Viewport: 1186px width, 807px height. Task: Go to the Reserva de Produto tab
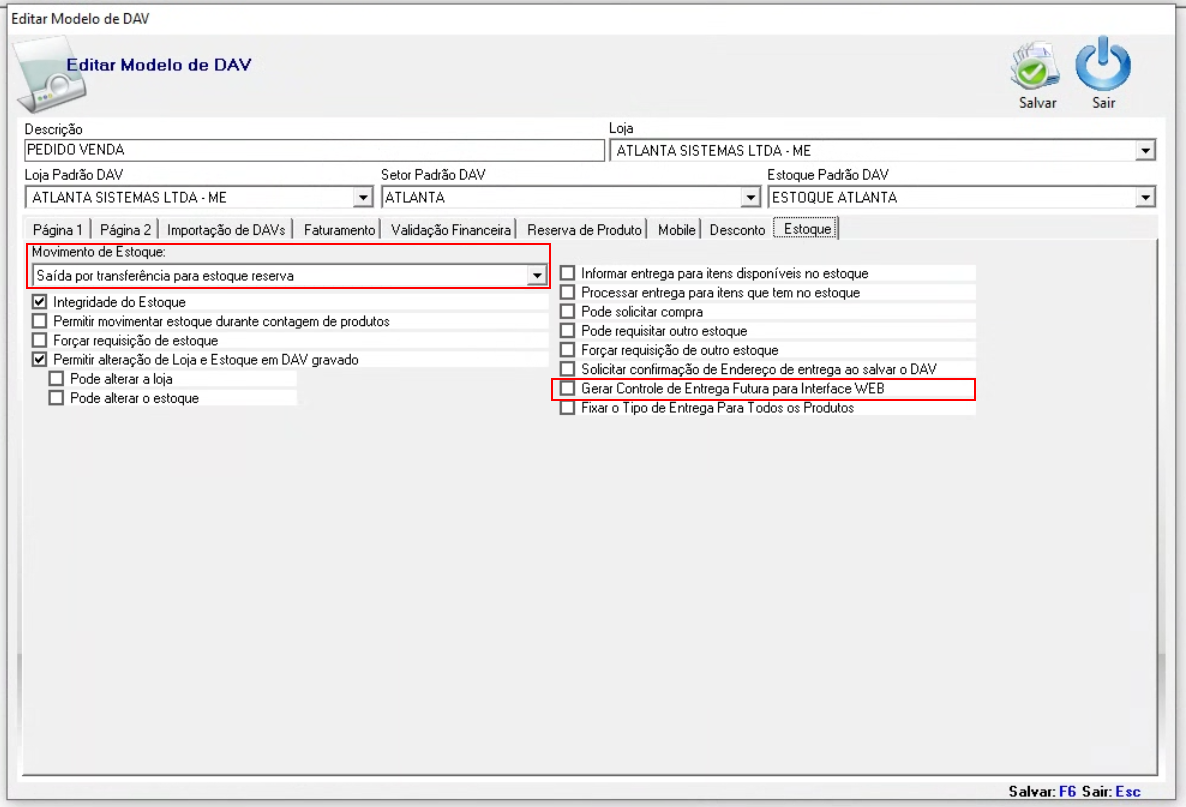584,230
